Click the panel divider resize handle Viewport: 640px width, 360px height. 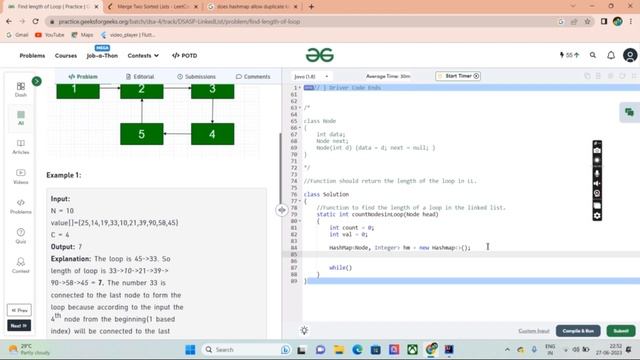(282, 210)
